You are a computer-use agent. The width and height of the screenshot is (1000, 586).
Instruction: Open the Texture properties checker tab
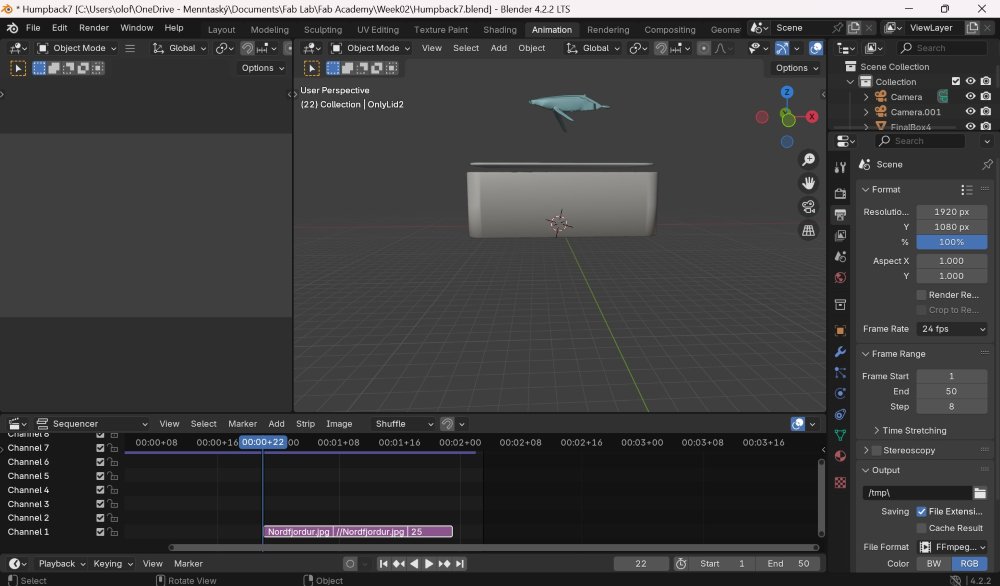(840, 483)
